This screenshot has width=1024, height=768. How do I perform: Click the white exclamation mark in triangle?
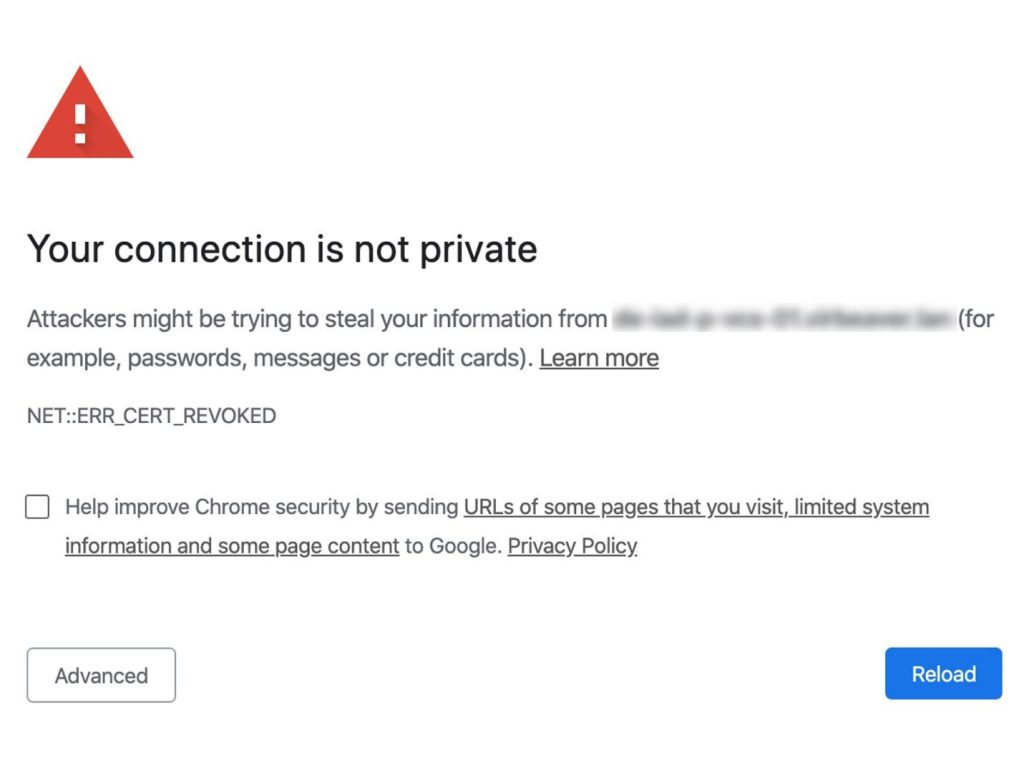pyautogui.click(x=80, y=123)
